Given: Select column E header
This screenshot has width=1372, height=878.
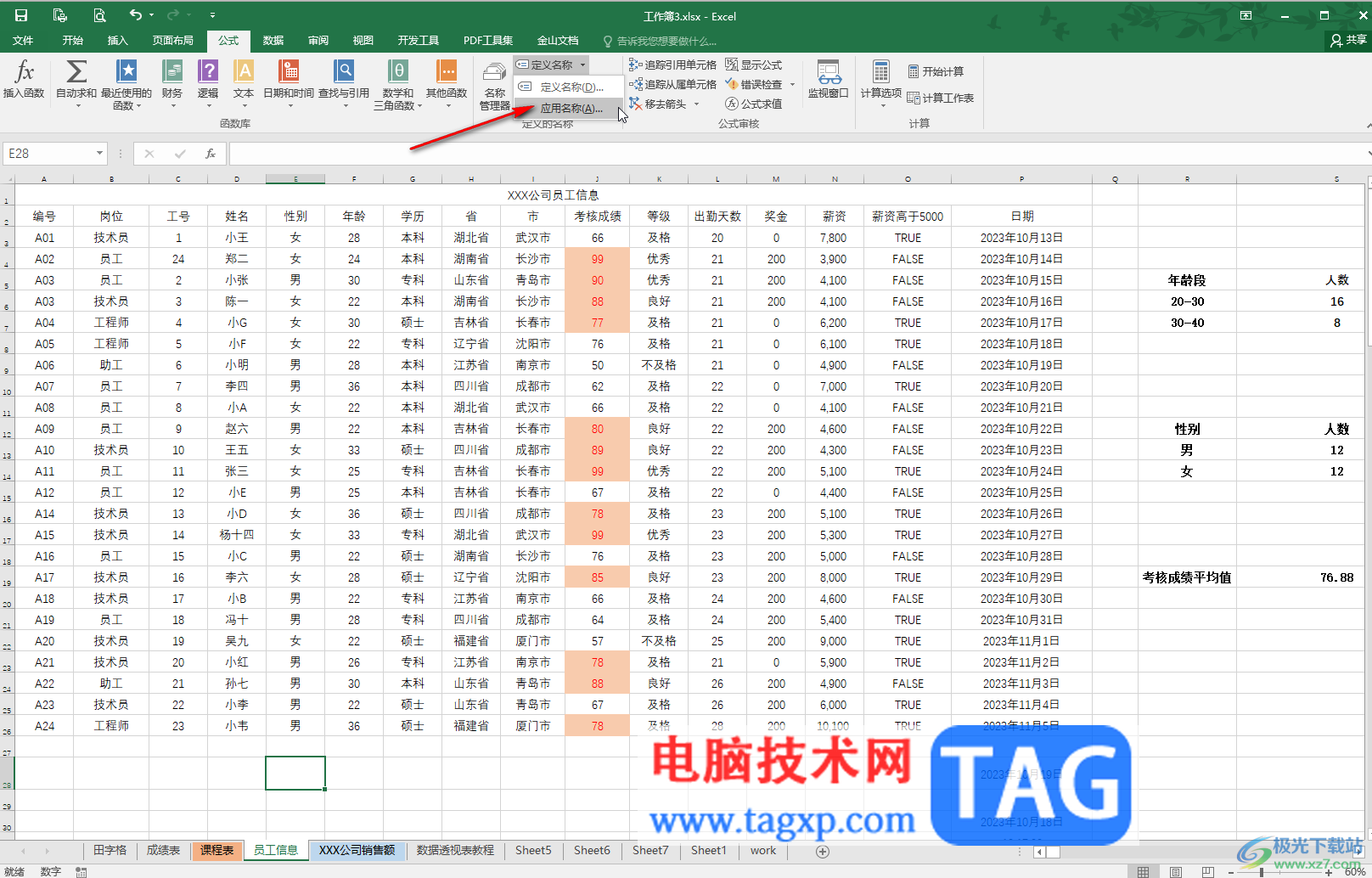Looking at the screenshot, I should pyautogui.click(x=295, y=179).
